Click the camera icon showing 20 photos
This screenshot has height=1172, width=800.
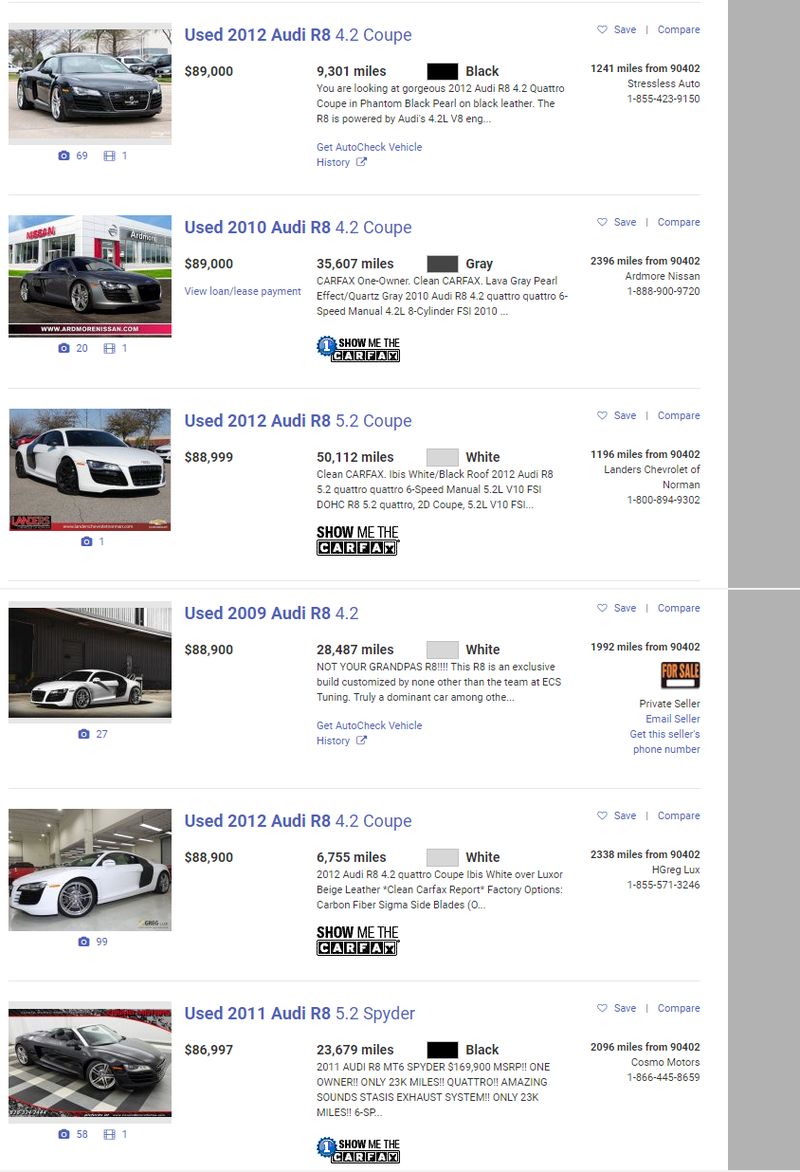click(64, 348)
